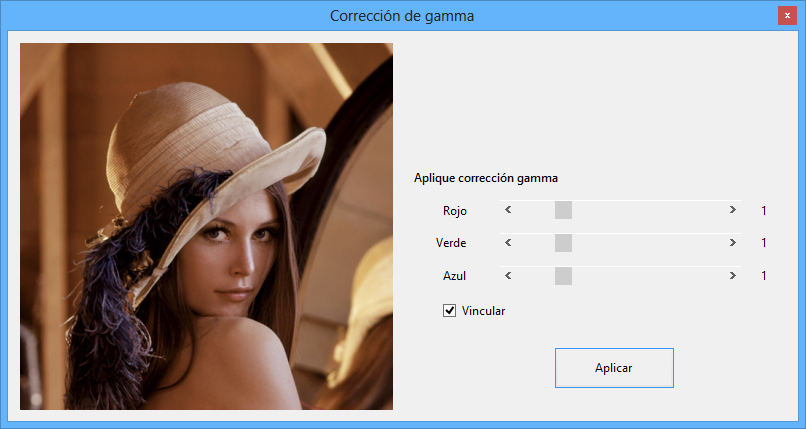Click the right arrow of the Azul slider
The height and width of the screenshot is (429, 806).
tap(732, 276)
